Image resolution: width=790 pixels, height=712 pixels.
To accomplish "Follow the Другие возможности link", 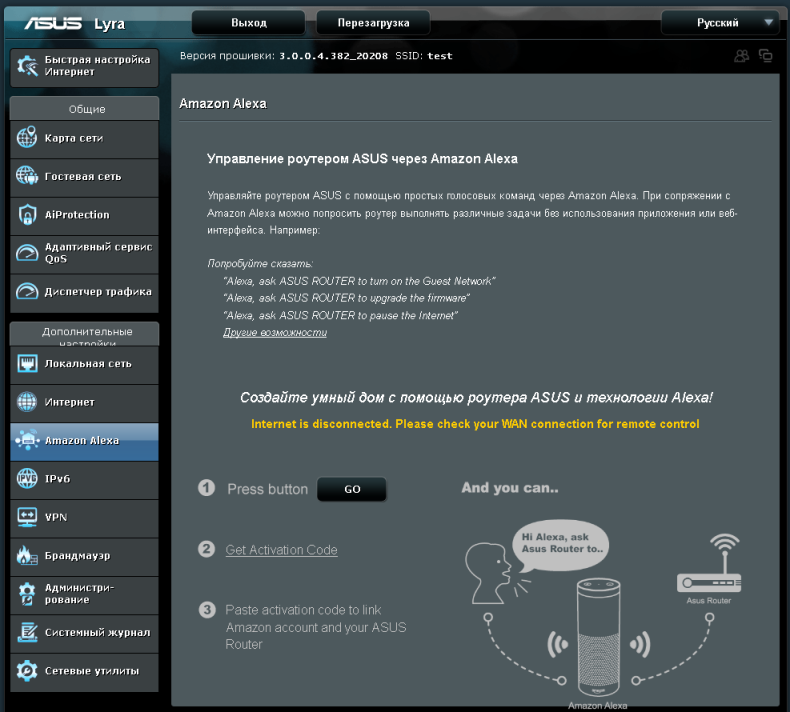I will [275, 333].
